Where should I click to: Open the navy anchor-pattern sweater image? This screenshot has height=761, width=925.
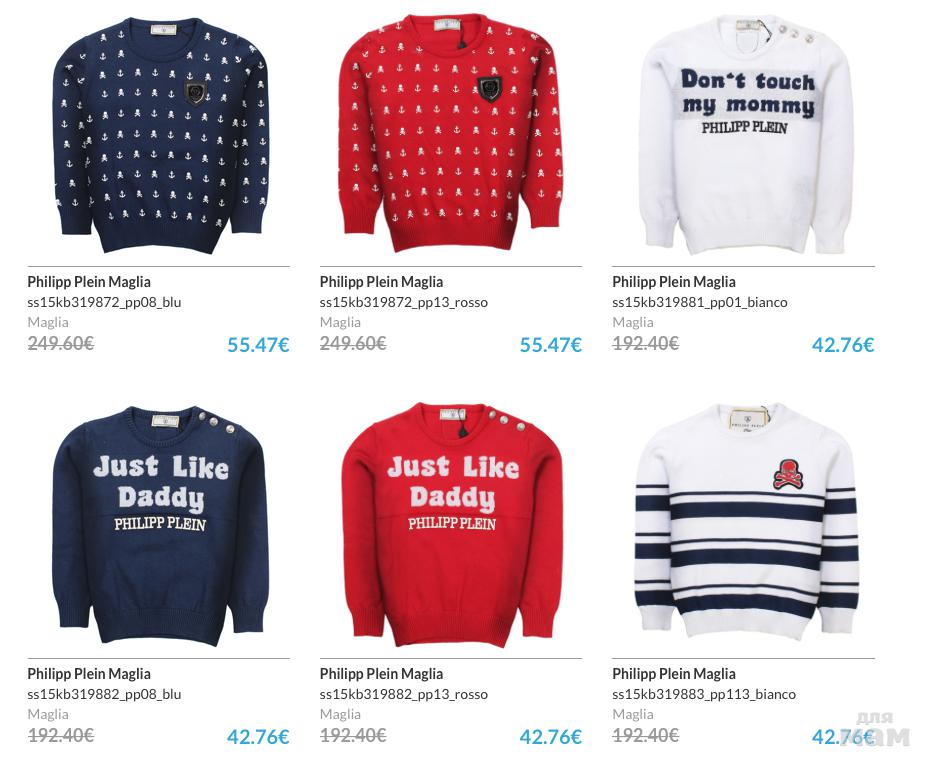[160, 136]
